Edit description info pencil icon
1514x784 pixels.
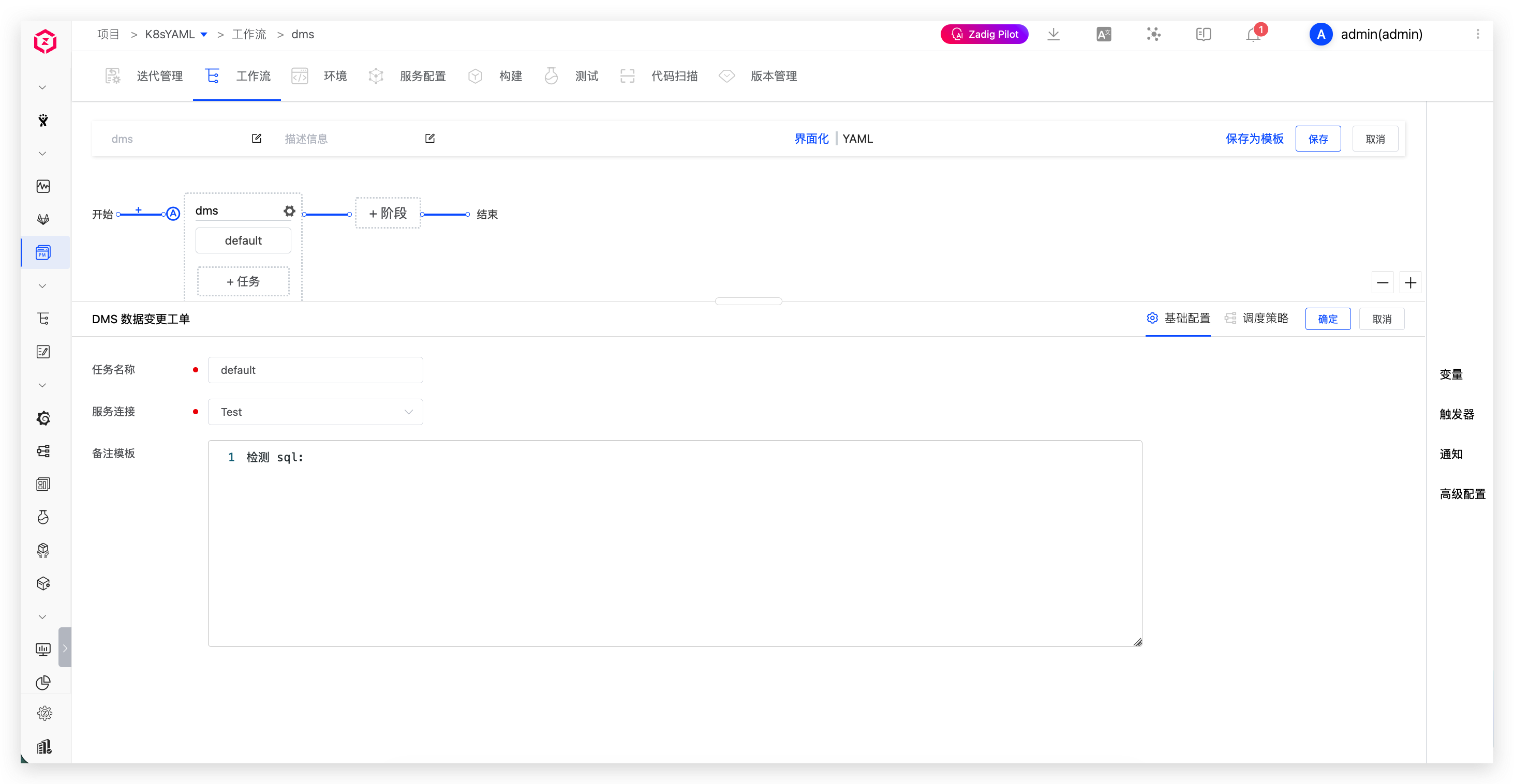pos(429,139)
